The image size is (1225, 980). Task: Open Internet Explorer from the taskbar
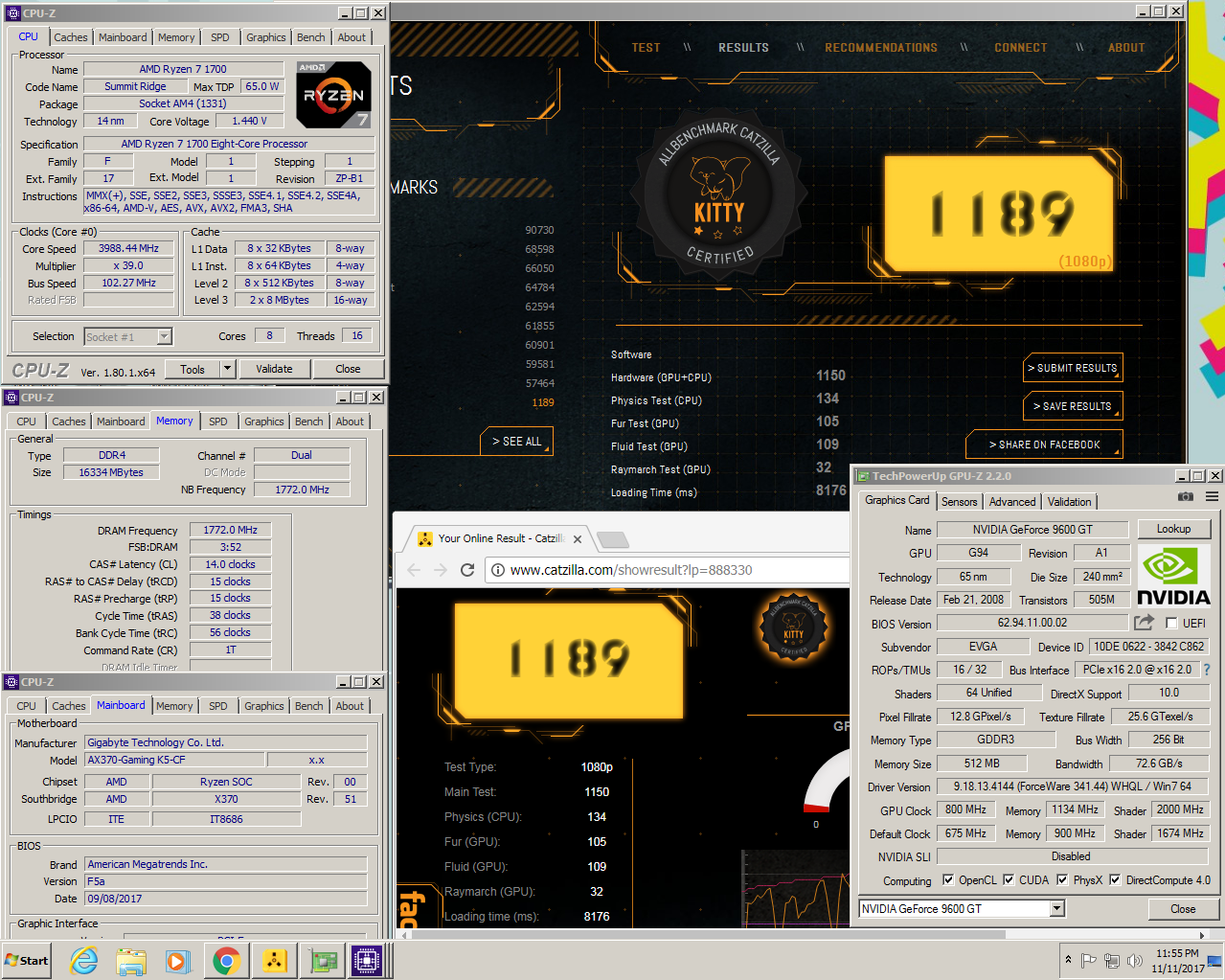pyautogui.click(x=84, y=960)
